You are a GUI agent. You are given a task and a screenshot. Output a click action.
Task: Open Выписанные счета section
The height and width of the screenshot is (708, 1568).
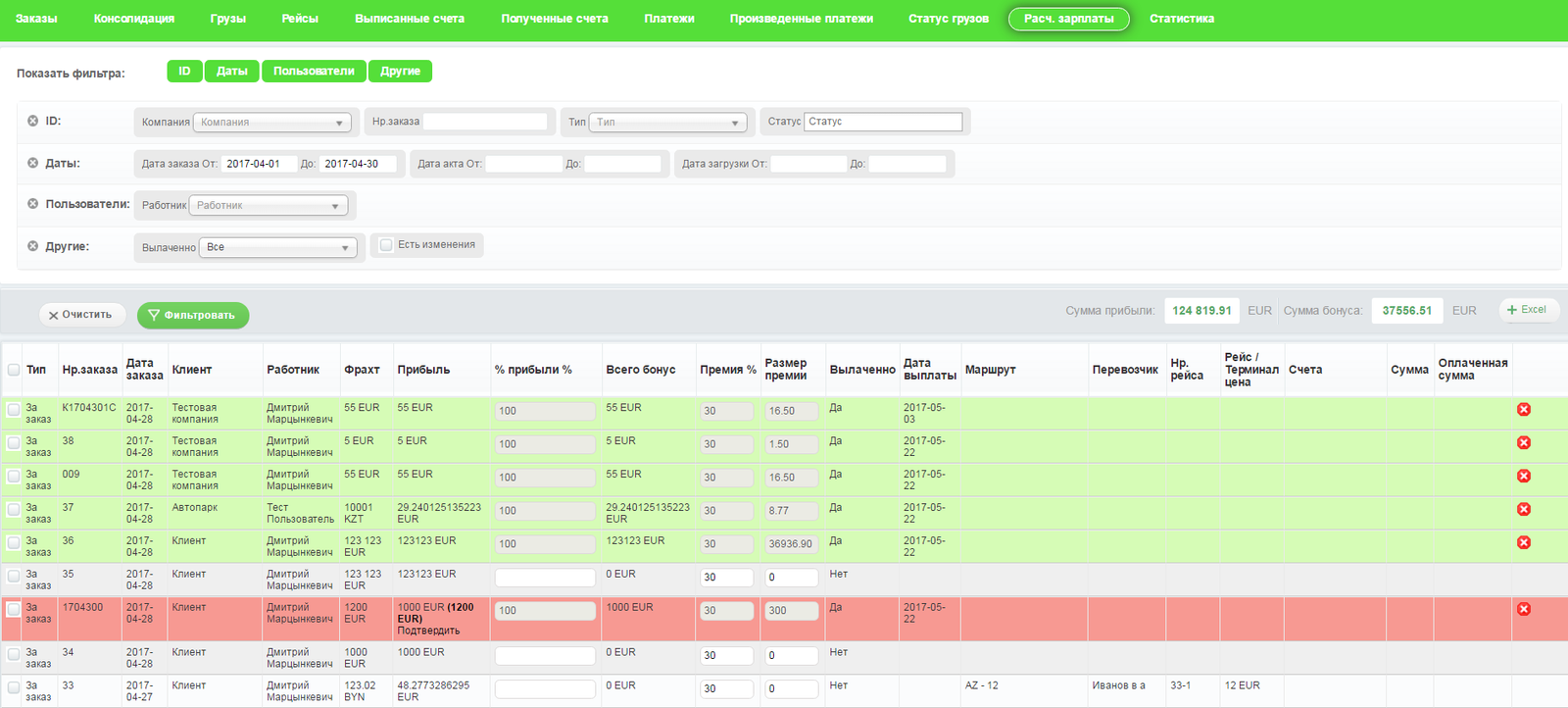click(x=410, y=19)
